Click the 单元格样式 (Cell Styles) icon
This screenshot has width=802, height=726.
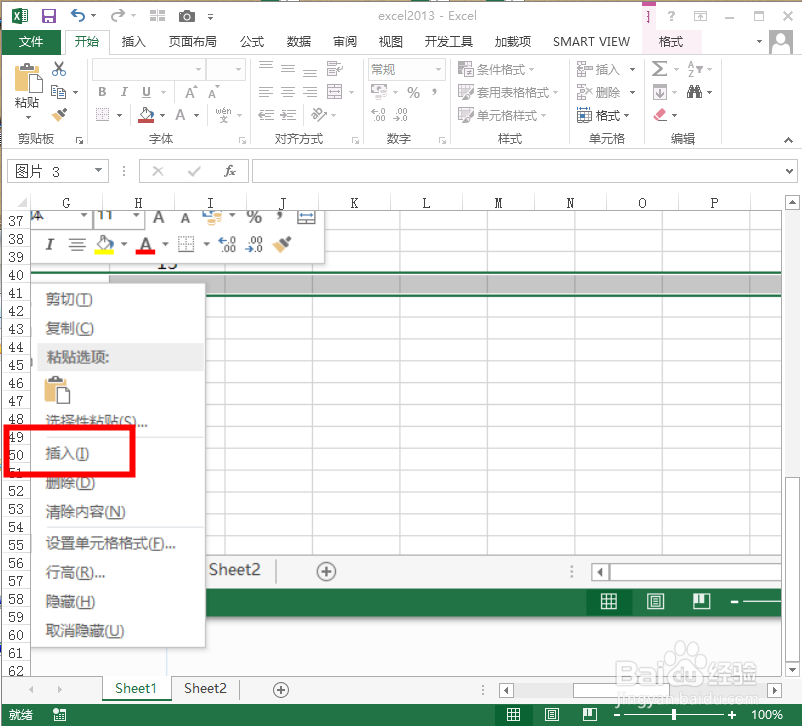(466, 114)
